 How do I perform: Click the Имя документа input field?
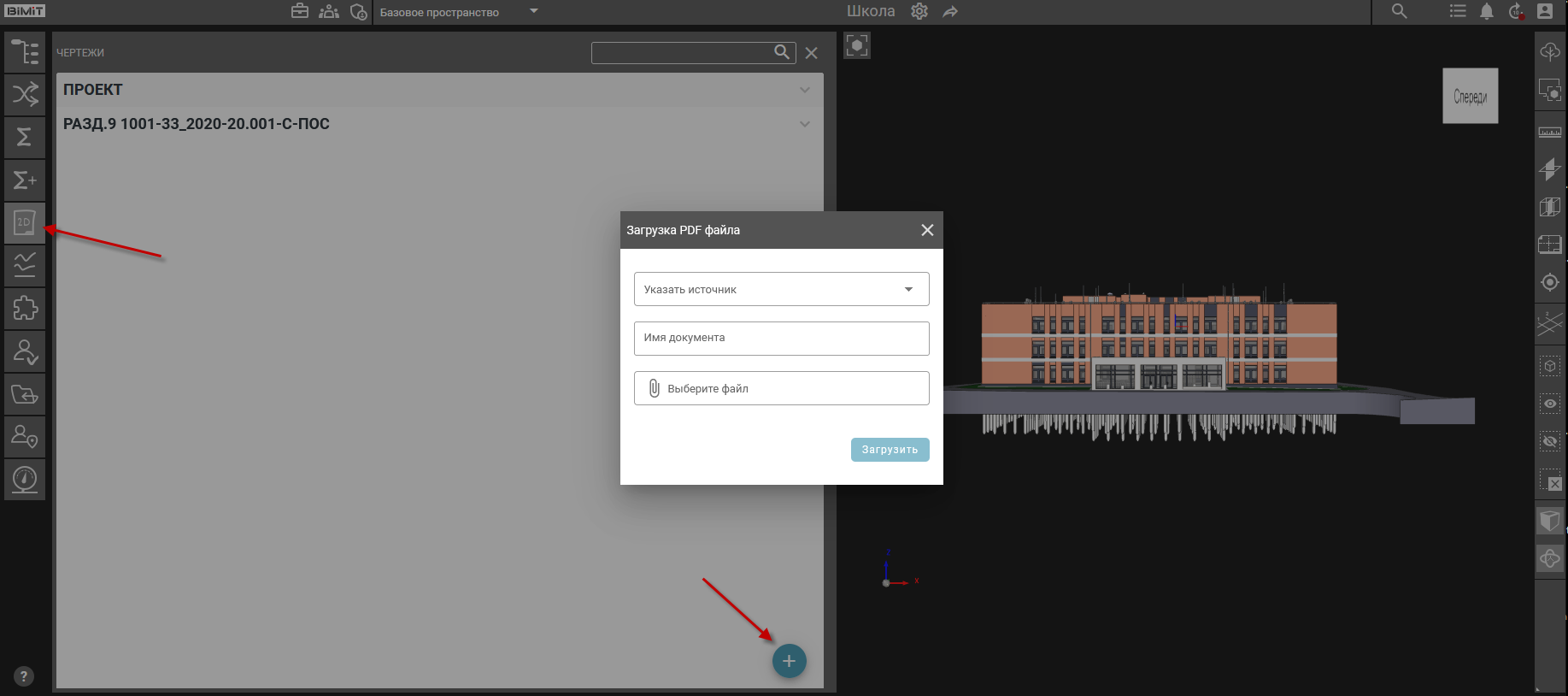click(x=781, y=339)
